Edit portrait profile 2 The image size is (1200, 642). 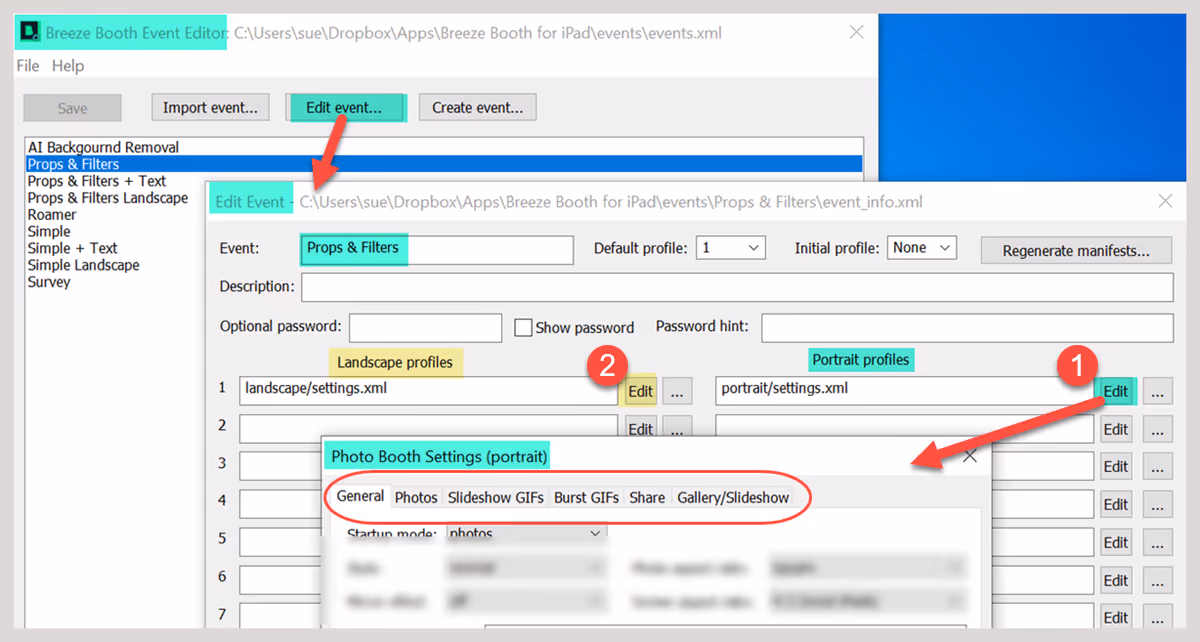click(1116, 430)
